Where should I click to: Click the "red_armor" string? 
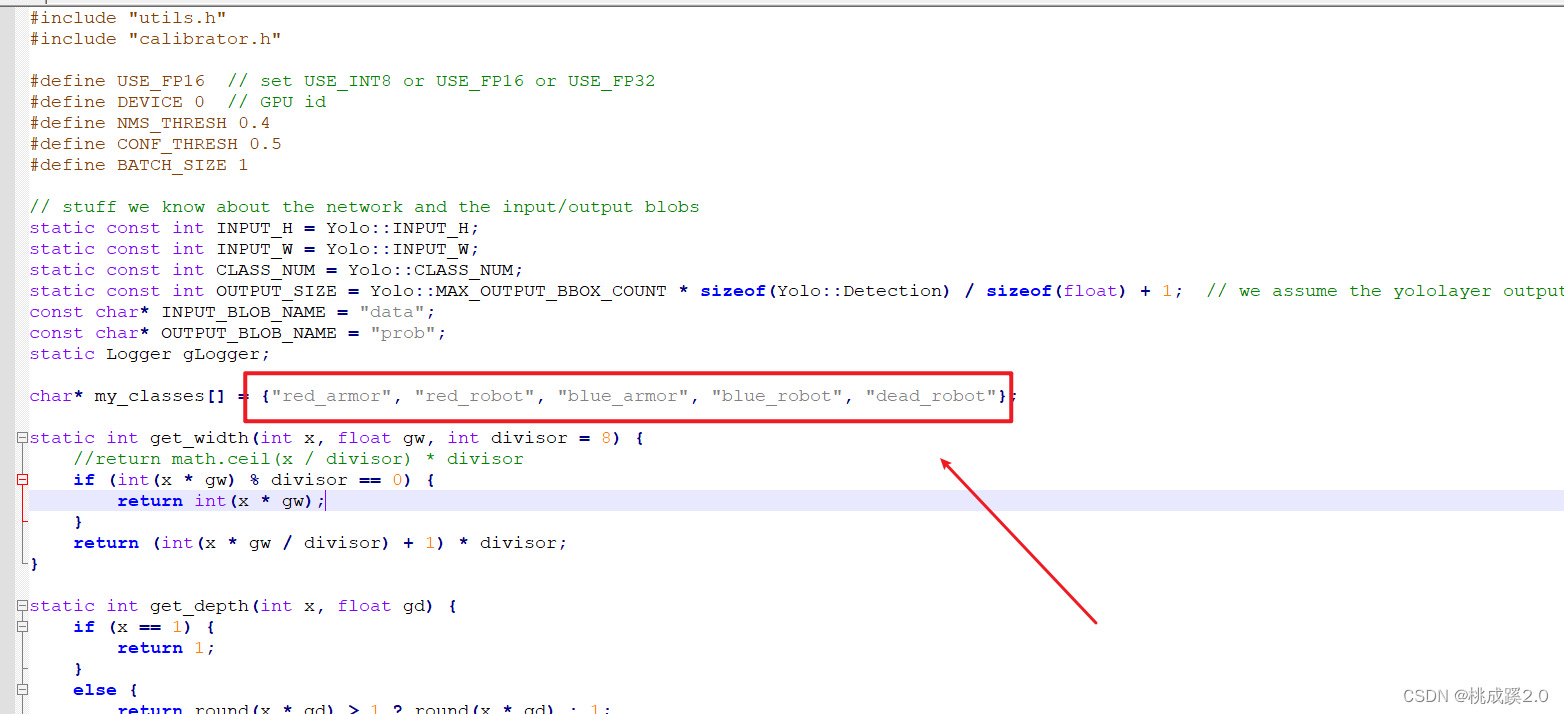tap(332, 396)
